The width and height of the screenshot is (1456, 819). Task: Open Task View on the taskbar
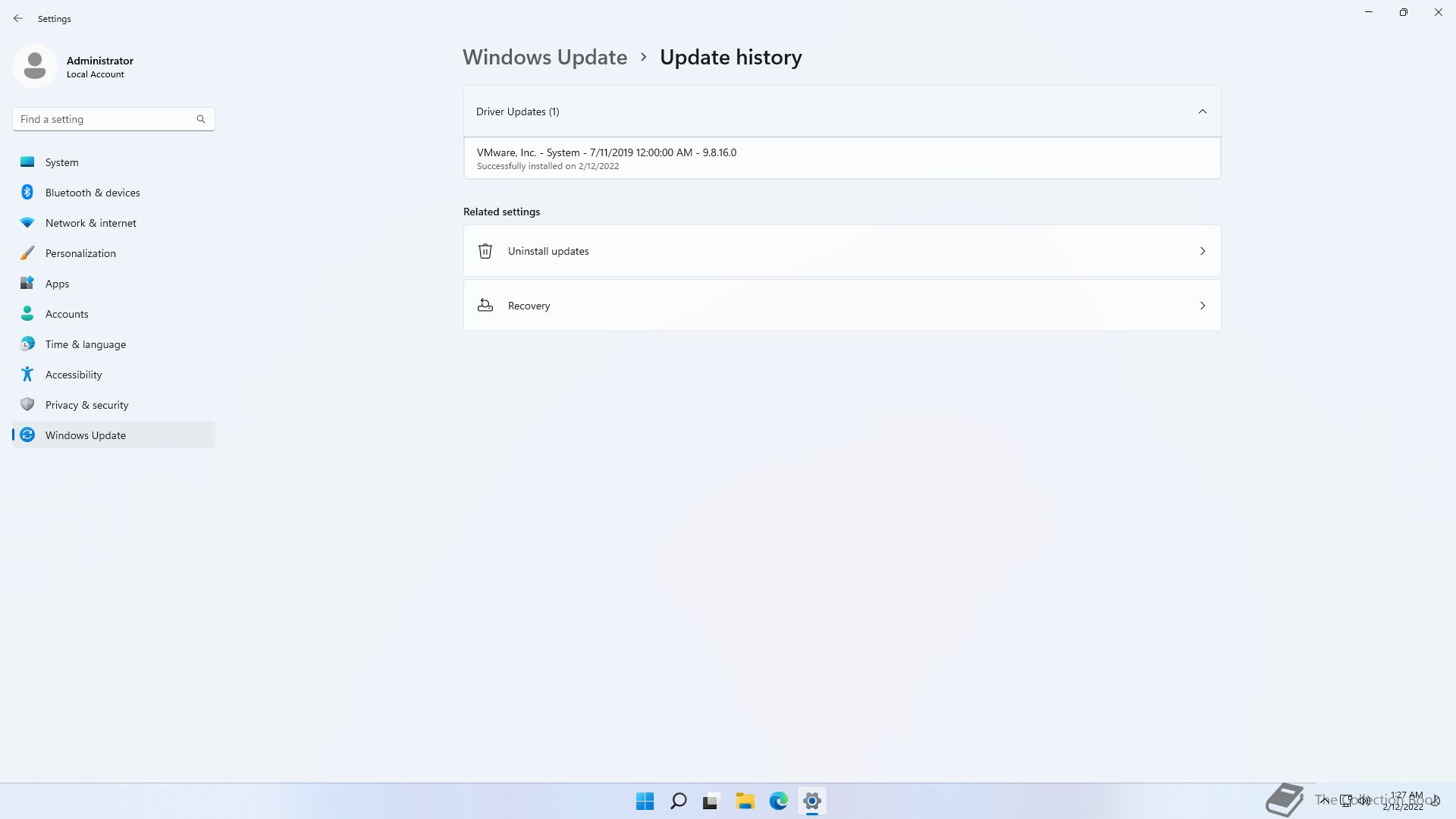(x=711, y=801)
